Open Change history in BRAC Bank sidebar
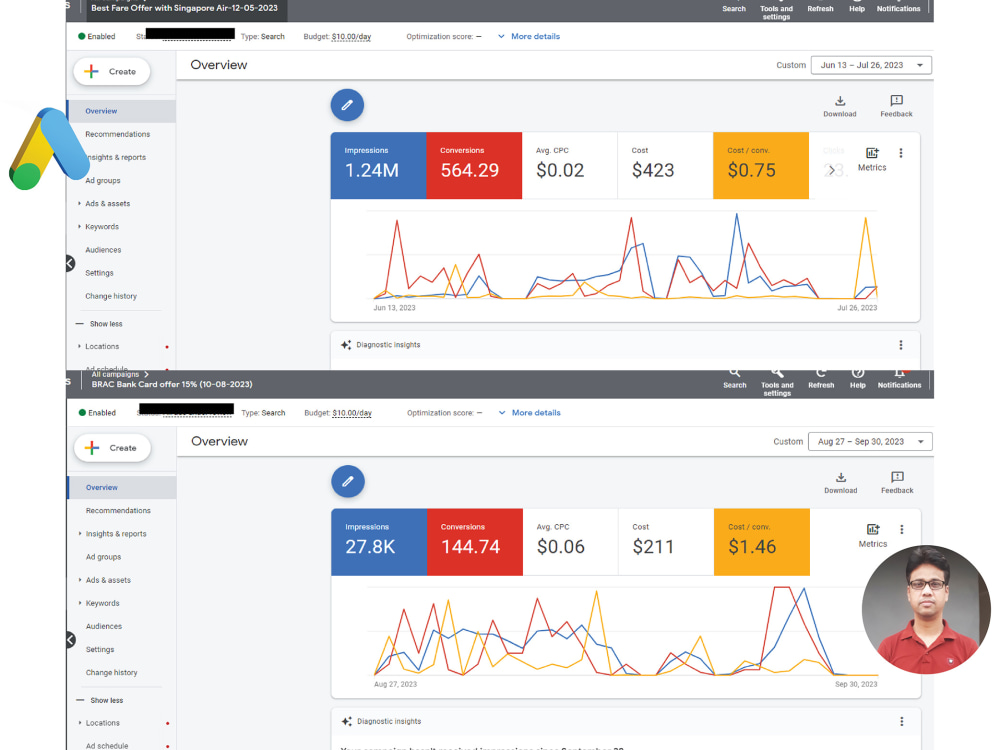Screen dimensions: 1000x750 (x=112, y=672)
